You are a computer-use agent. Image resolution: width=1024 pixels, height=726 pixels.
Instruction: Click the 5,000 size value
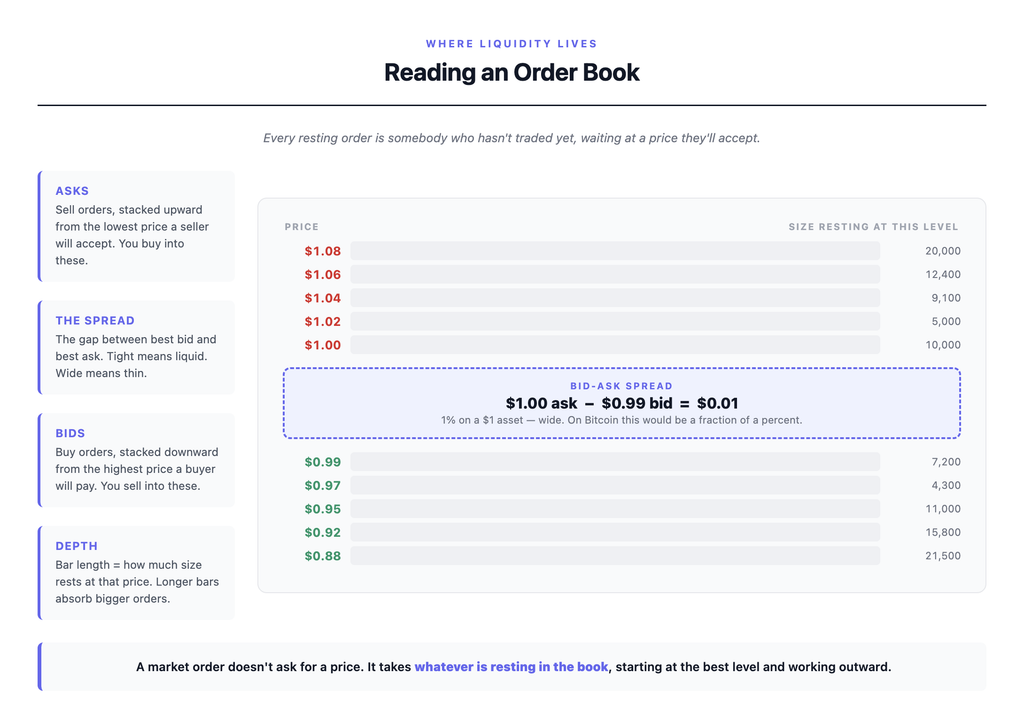tap(946, 321)
